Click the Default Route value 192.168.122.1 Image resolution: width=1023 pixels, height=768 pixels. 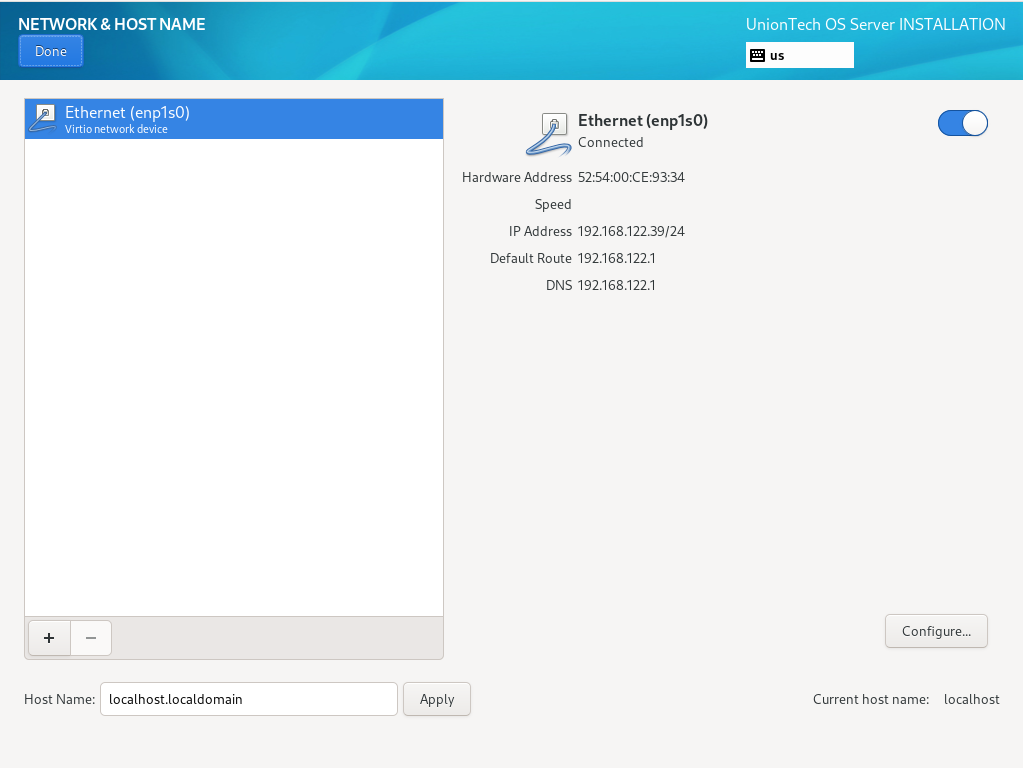pyautogui.click(x=617, y=258)
